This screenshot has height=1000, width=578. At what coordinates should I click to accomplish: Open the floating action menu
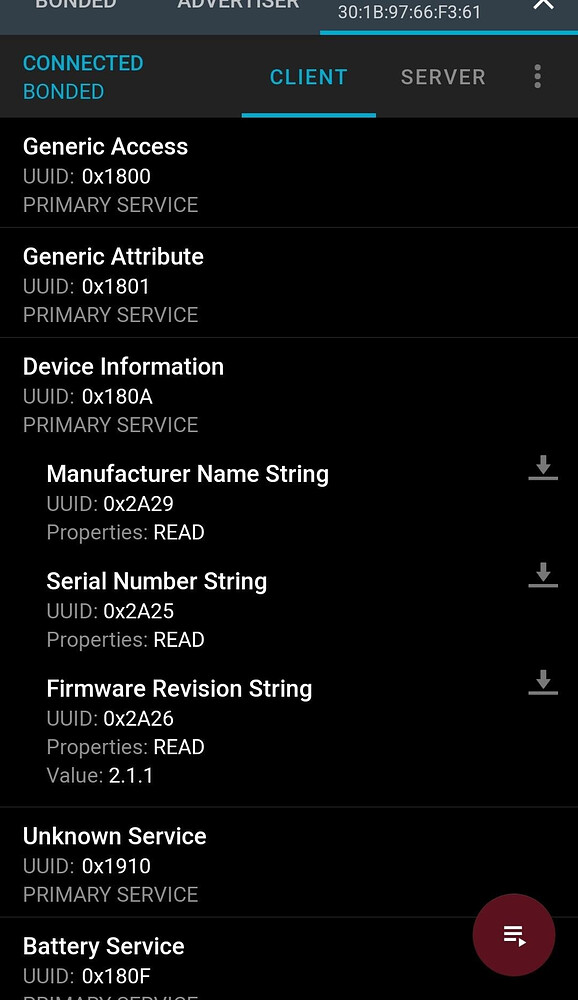click(513, 935)
